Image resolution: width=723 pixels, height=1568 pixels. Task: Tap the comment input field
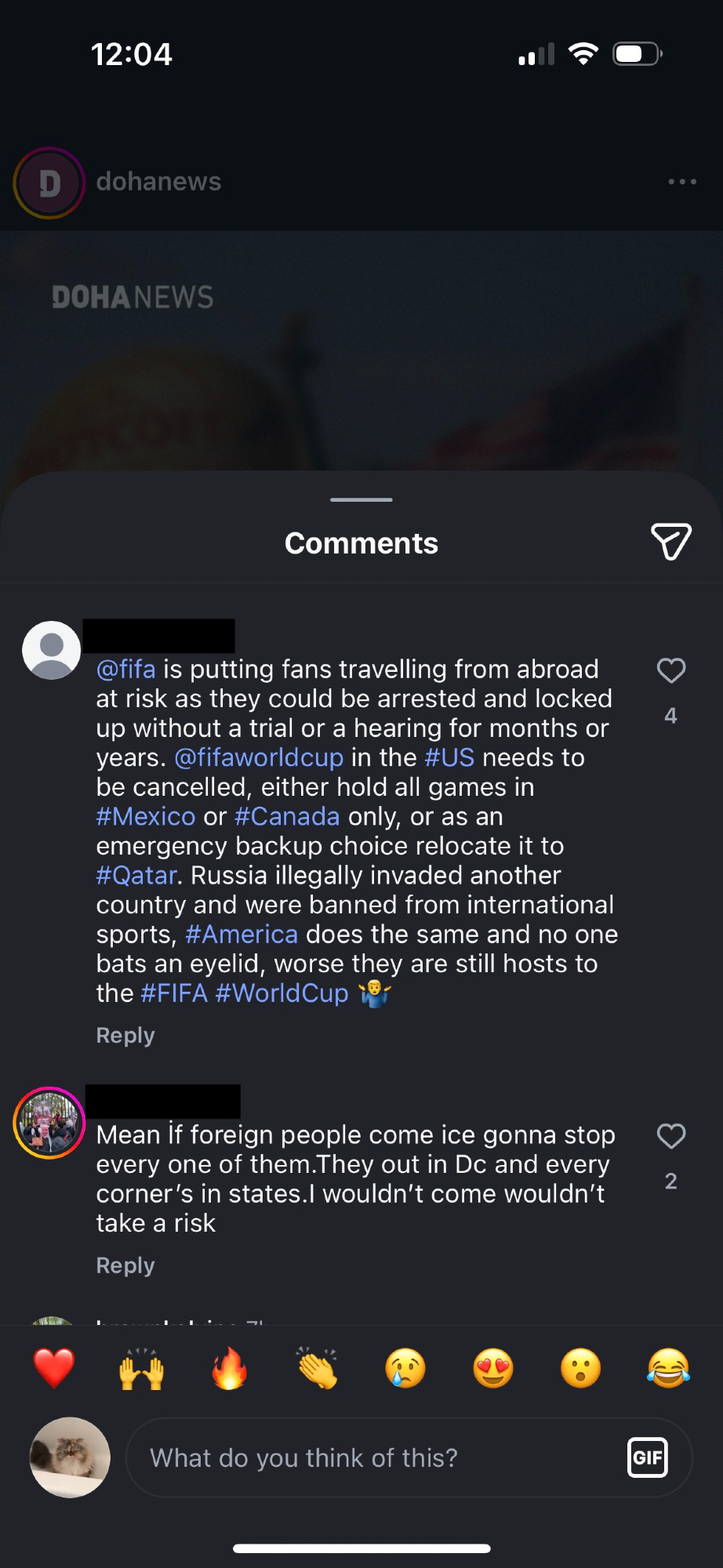pos(376,1457)
